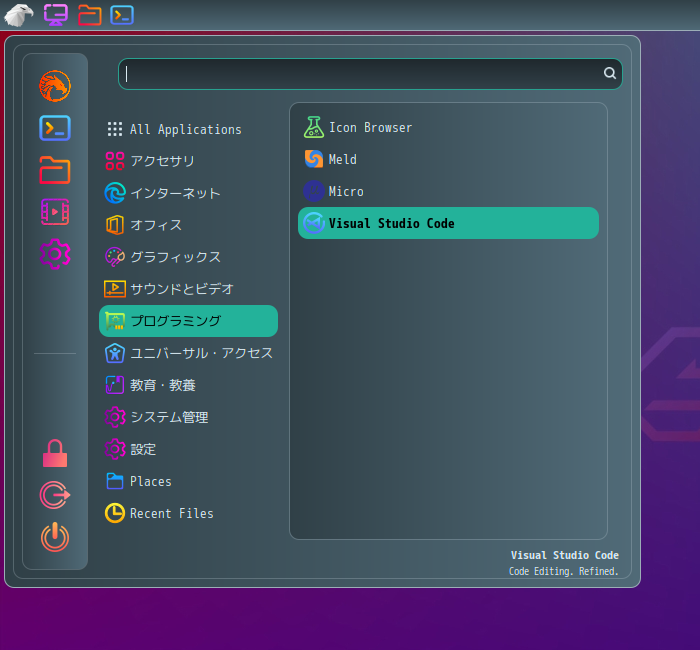Select the All Applications category

[x=188, y=129]
